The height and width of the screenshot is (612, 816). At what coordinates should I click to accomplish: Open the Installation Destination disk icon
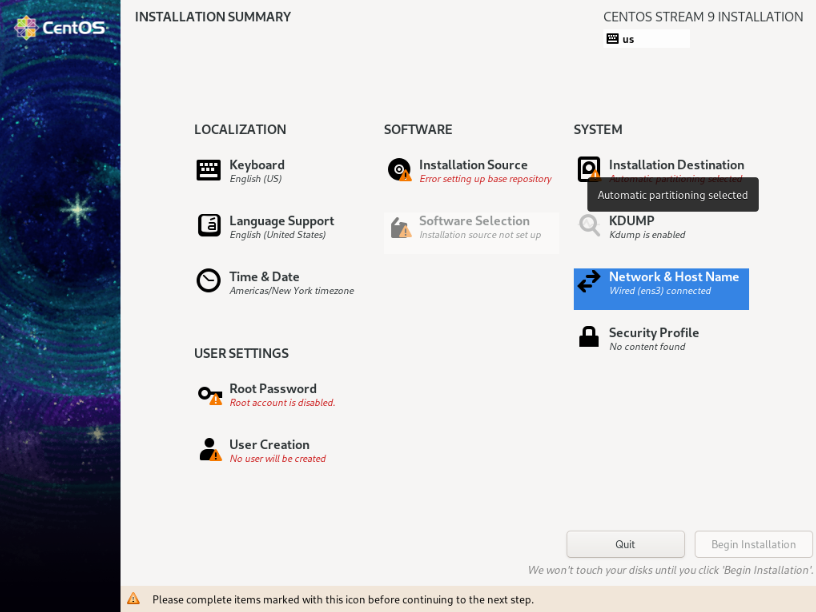pos(589,169)
